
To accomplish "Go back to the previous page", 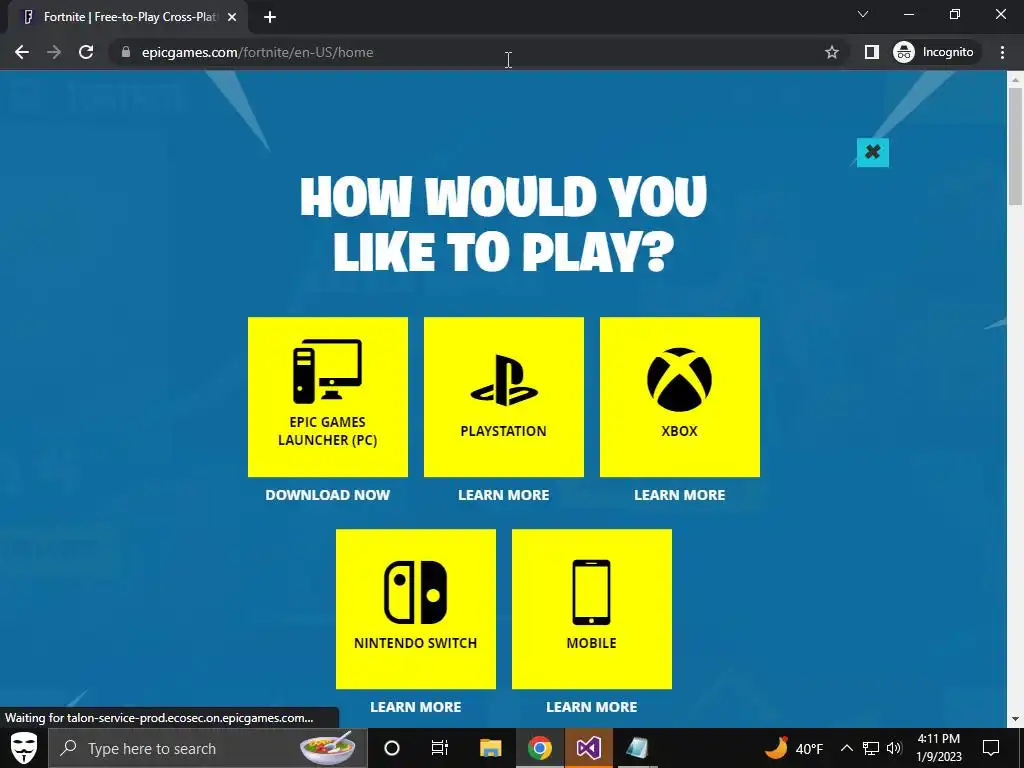I will click(x=22, y=52).
